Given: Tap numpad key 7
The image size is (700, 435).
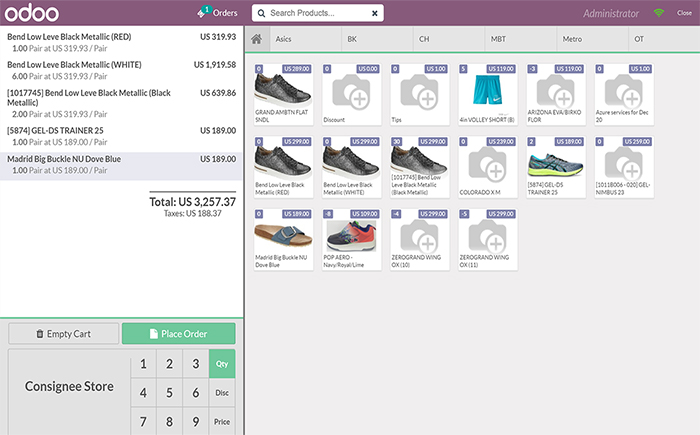Looking at the screenshot, I should coord(143,422).
